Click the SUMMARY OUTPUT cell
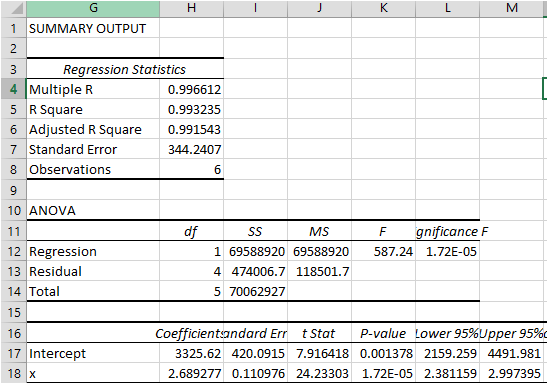Image resolution: width=548 pixels, height=384 pixels. pyautogui.click(x=93, y=28)
